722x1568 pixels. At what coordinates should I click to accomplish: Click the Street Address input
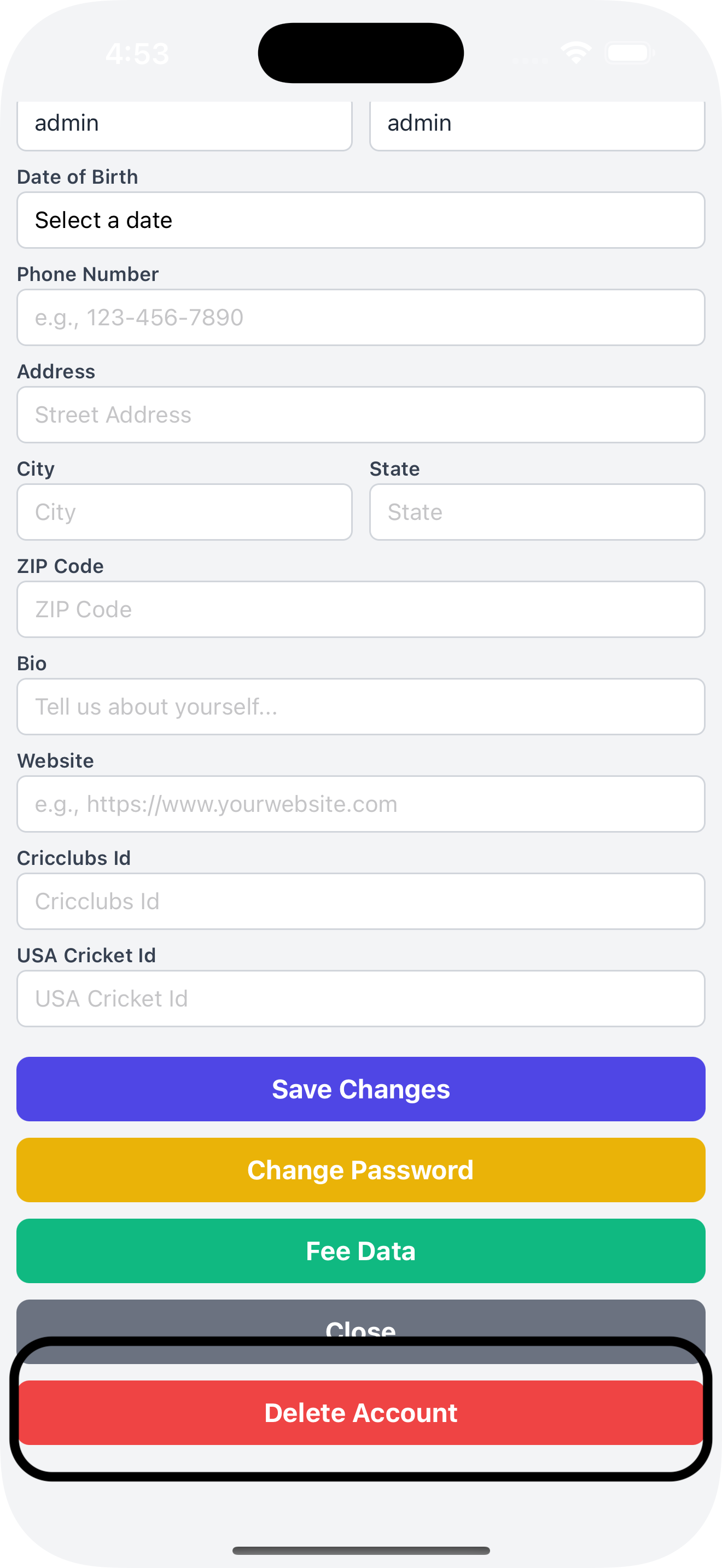pyautogui.click(x=360, y=415)
